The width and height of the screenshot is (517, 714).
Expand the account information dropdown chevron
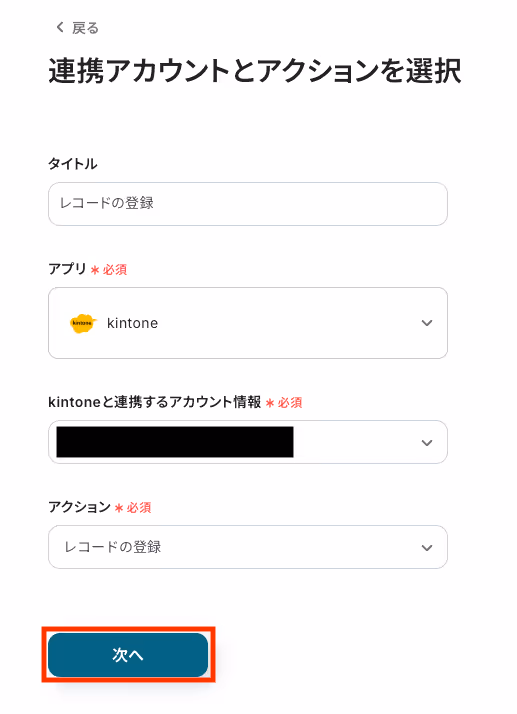pos(427,443)
